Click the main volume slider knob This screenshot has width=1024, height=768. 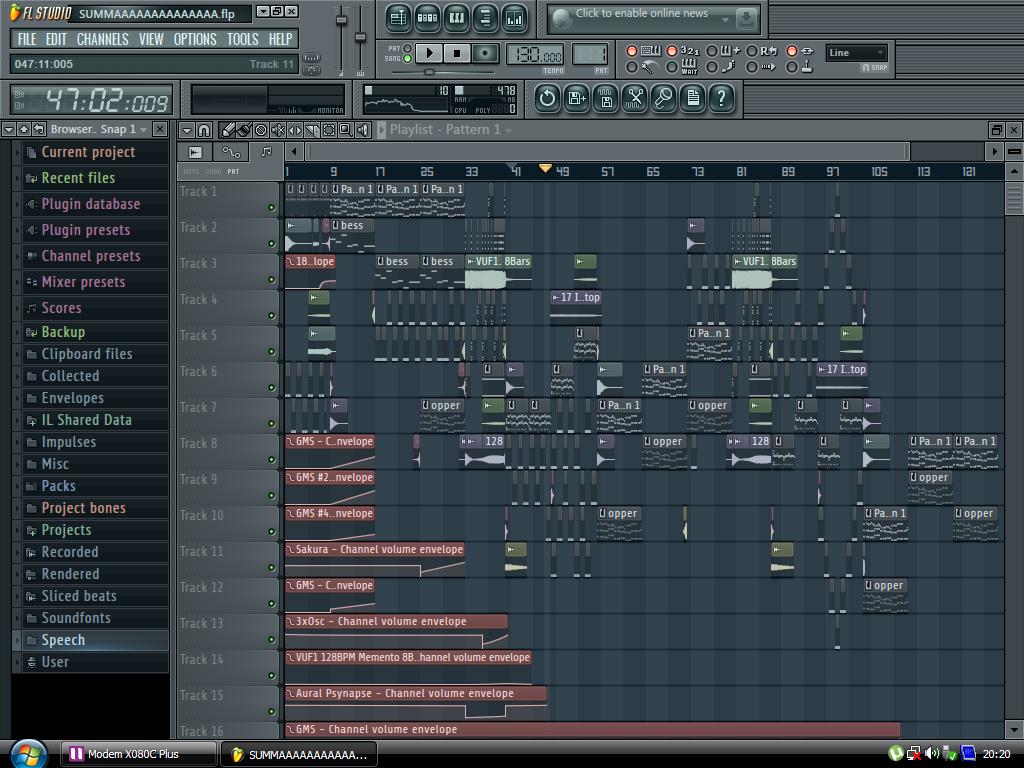click(341, 20)
